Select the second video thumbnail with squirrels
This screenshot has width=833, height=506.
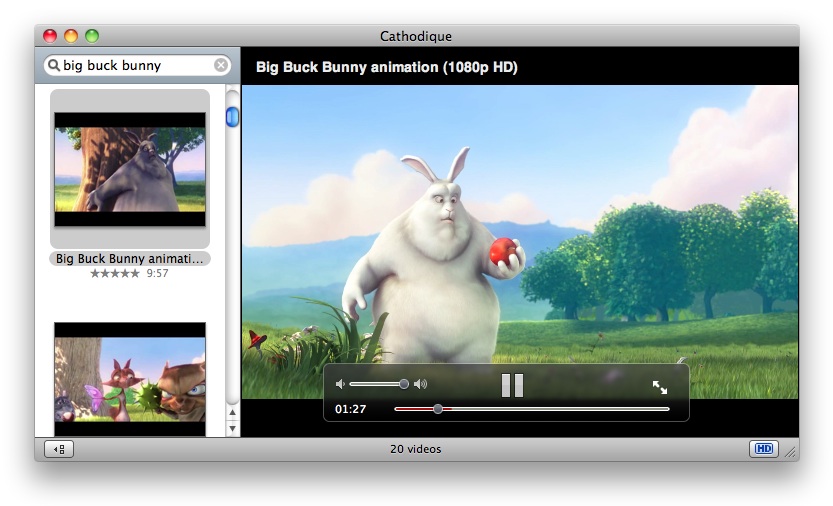pos(130,379)
